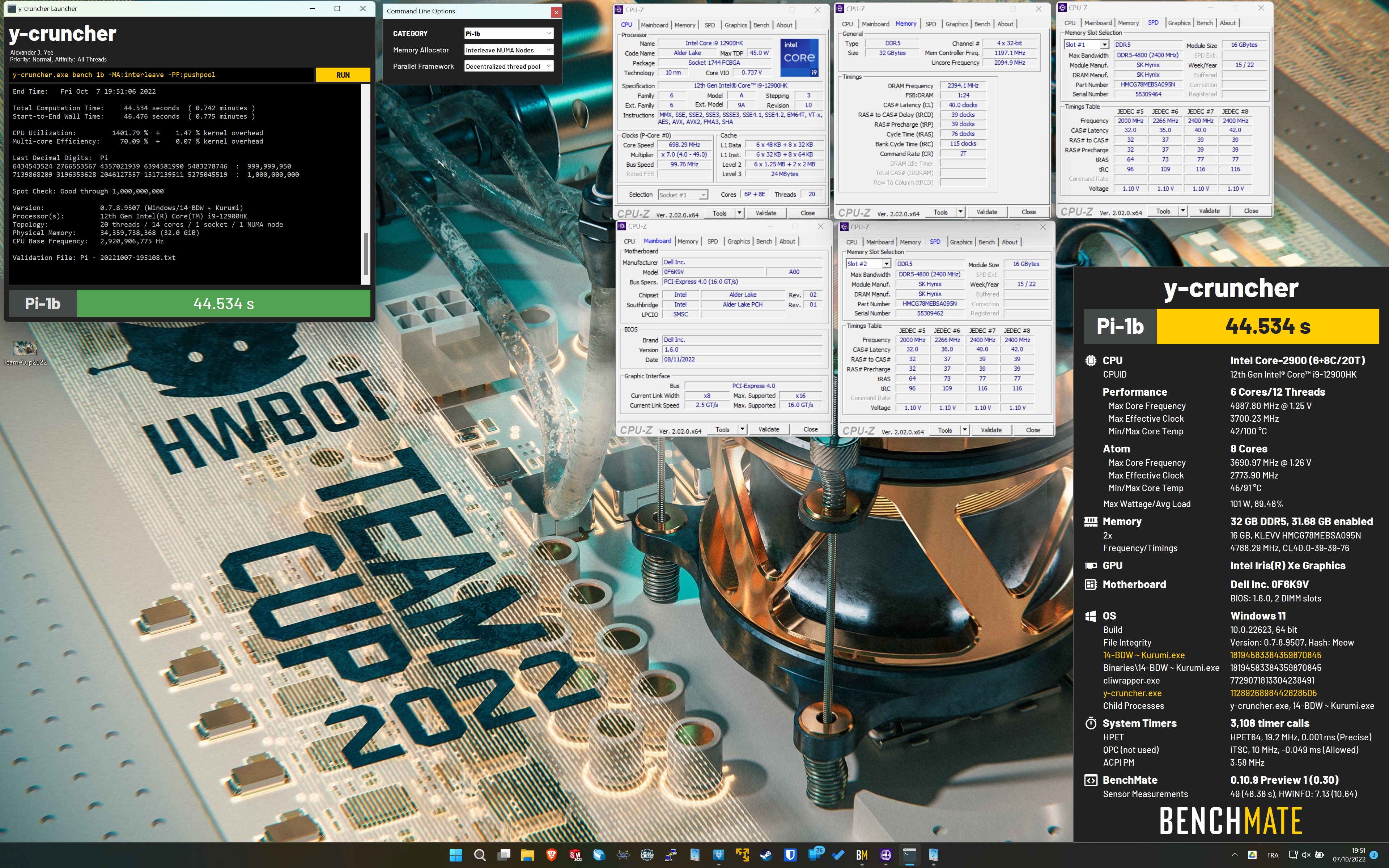1389x868 pixels.
Task: Select Mainboard tab in CPU-Z CPU window
Action: (x=654, y=25)
